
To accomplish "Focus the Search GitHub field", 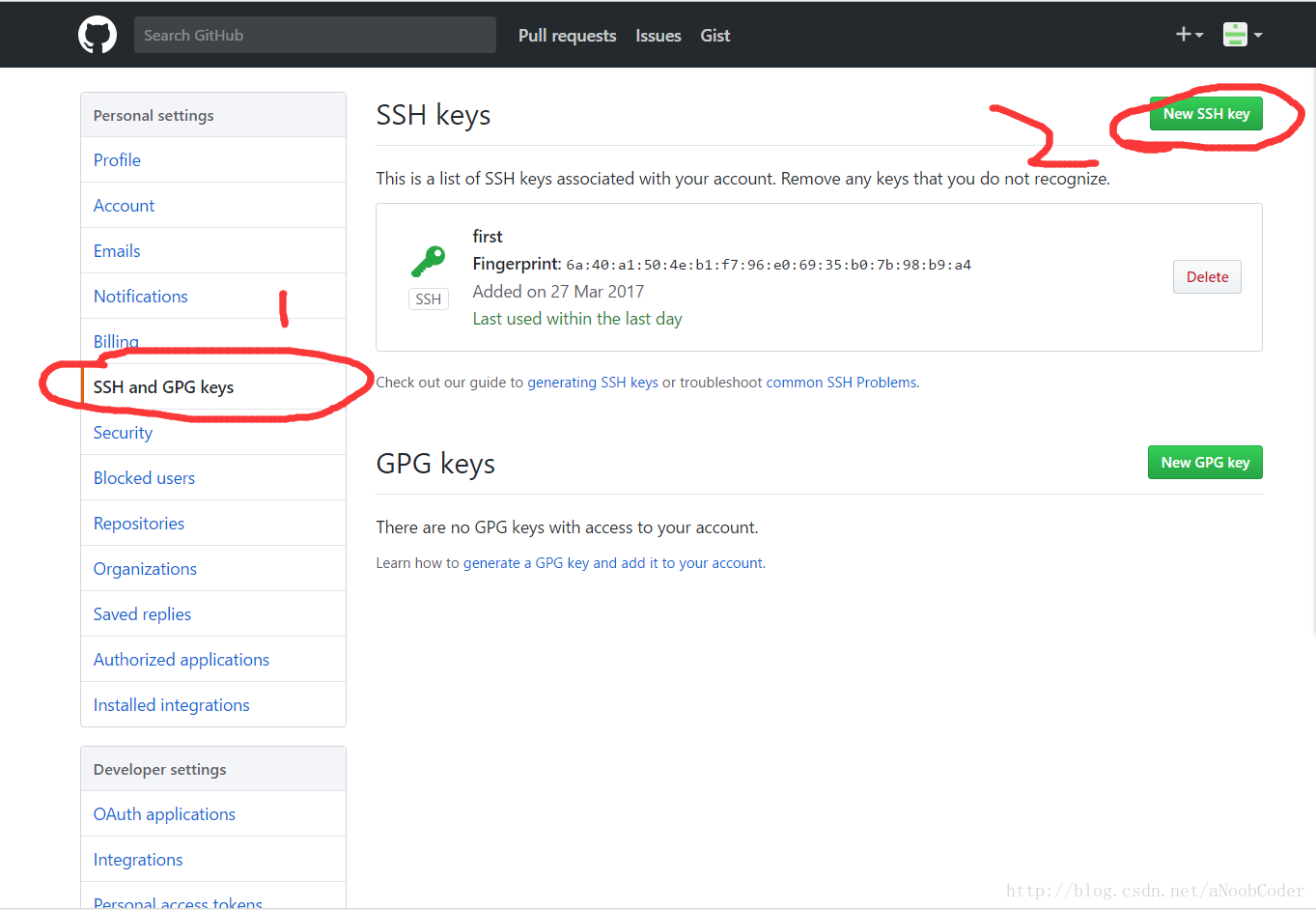I will (315, 35).
